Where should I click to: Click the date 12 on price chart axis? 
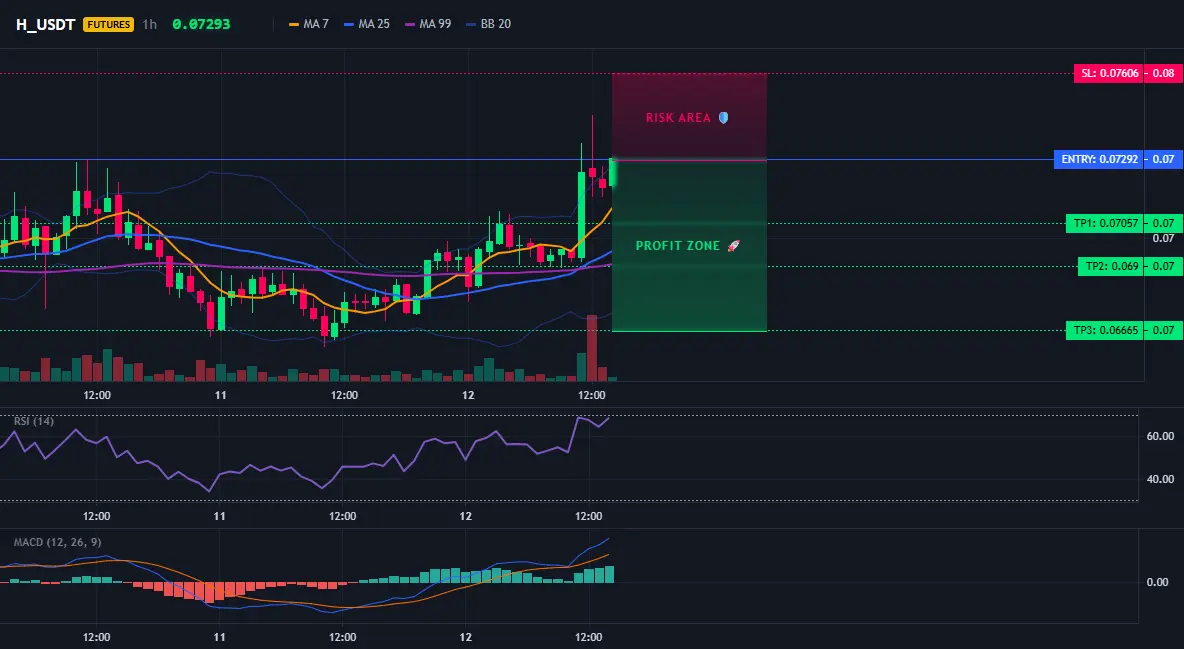[468, 395]
